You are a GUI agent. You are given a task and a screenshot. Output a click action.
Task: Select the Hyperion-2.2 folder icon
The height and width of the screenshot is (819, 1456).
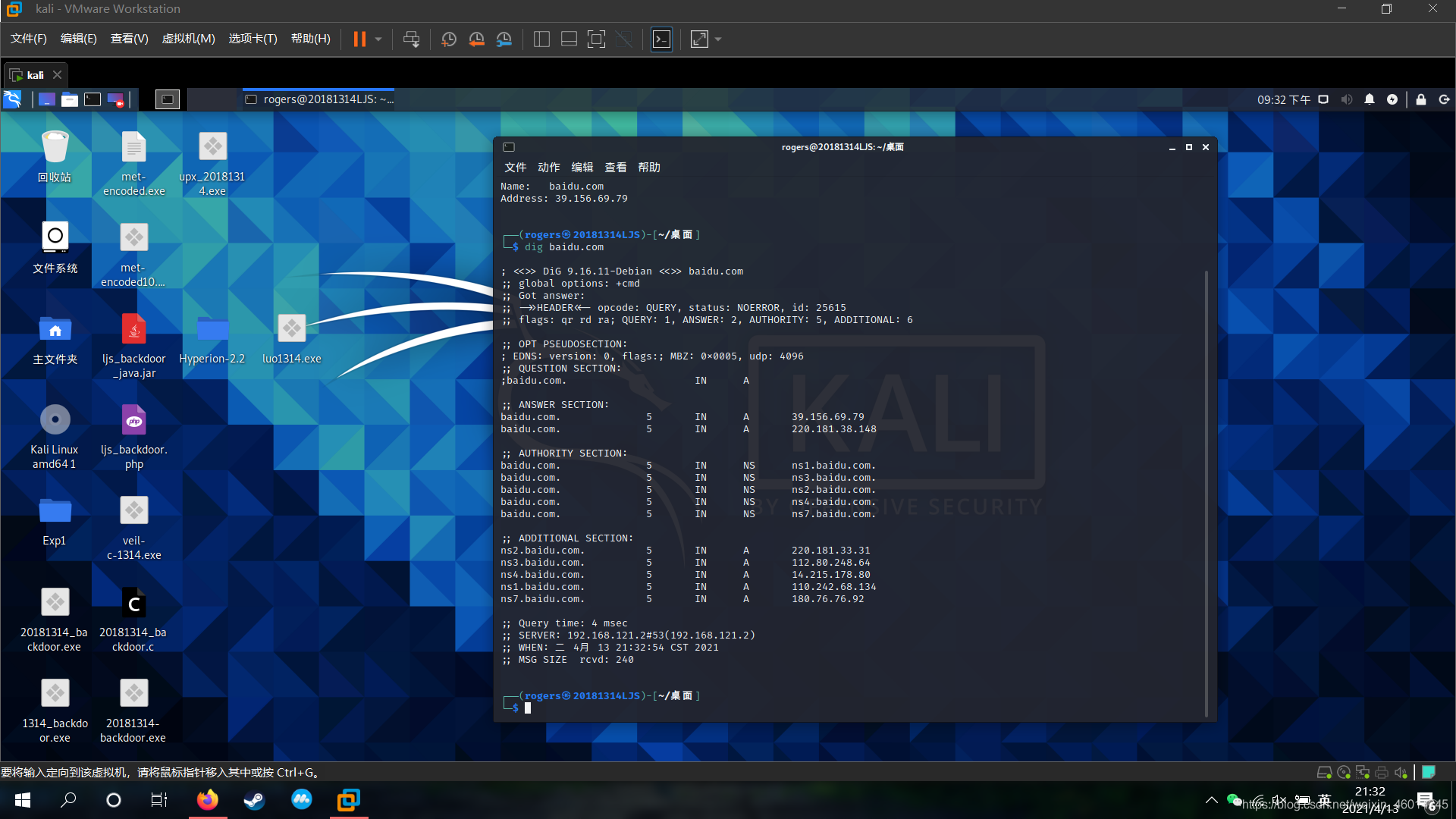pos(212,339)
